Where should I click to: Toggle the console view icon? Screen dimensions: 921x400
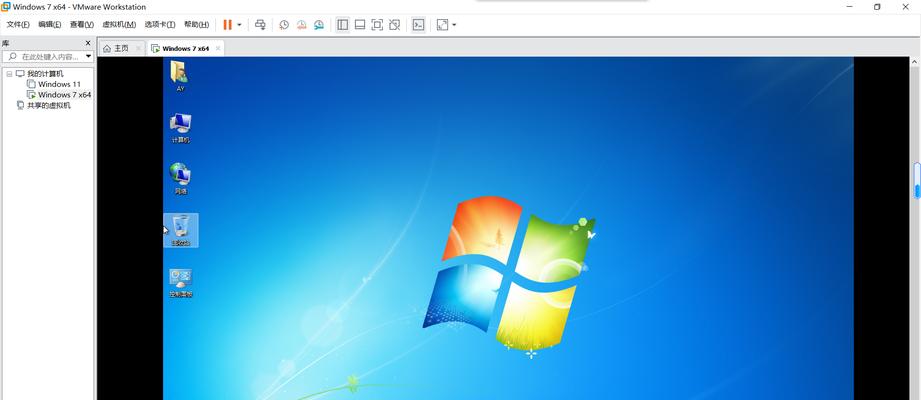click(x=418, y=25)
